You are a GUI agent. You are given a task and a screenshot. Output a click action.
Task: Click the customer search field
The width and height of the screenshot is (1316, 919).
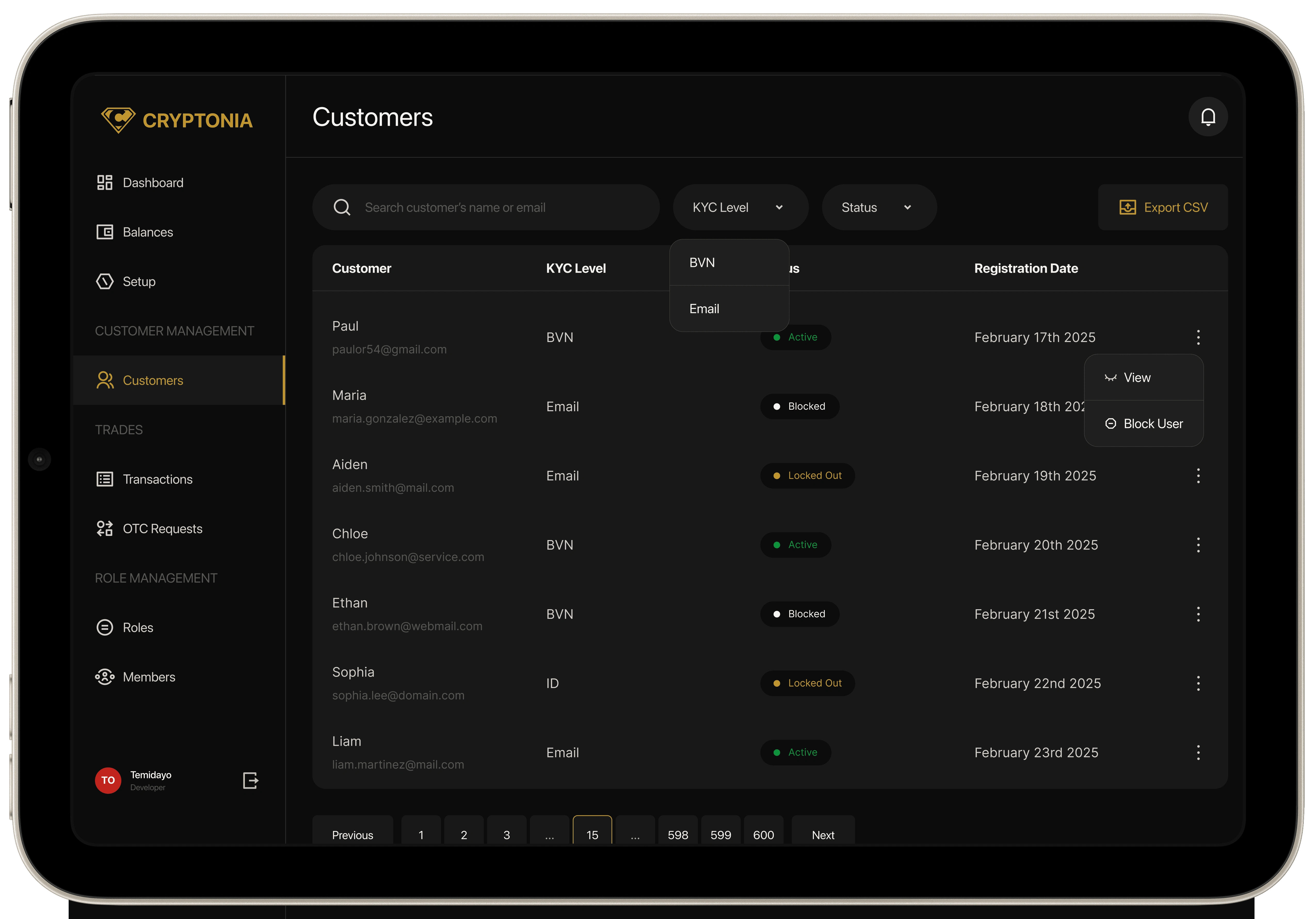click(x=493, y=208)
